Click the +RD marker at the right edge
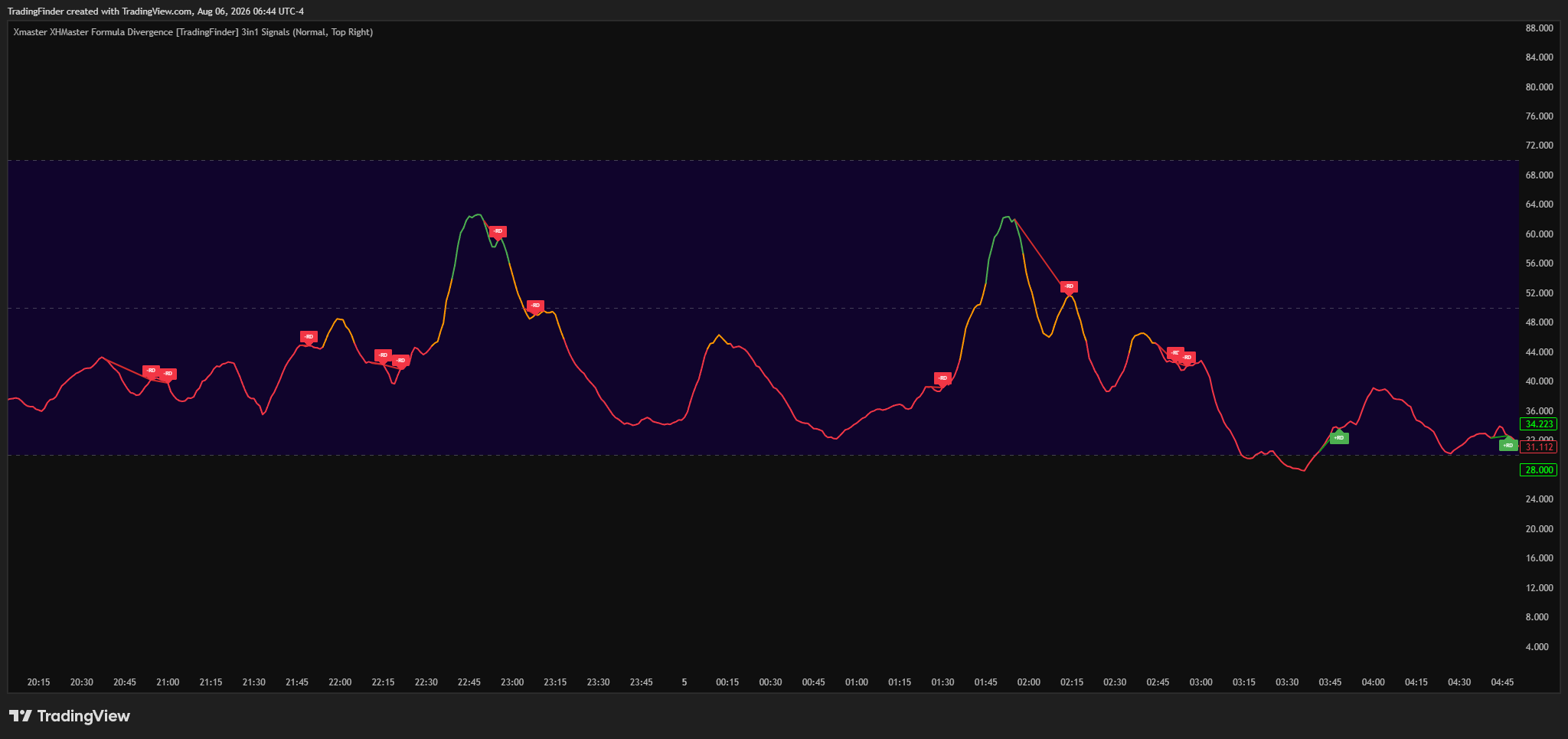1568x739 pixels. pos(1508,446)
